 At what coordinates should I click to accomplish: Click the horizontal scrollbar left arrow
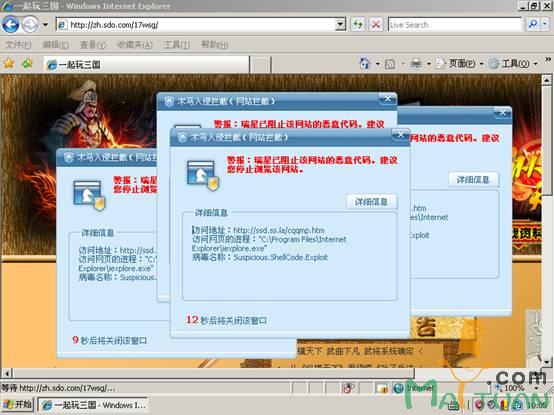click(x=7, y=373)
